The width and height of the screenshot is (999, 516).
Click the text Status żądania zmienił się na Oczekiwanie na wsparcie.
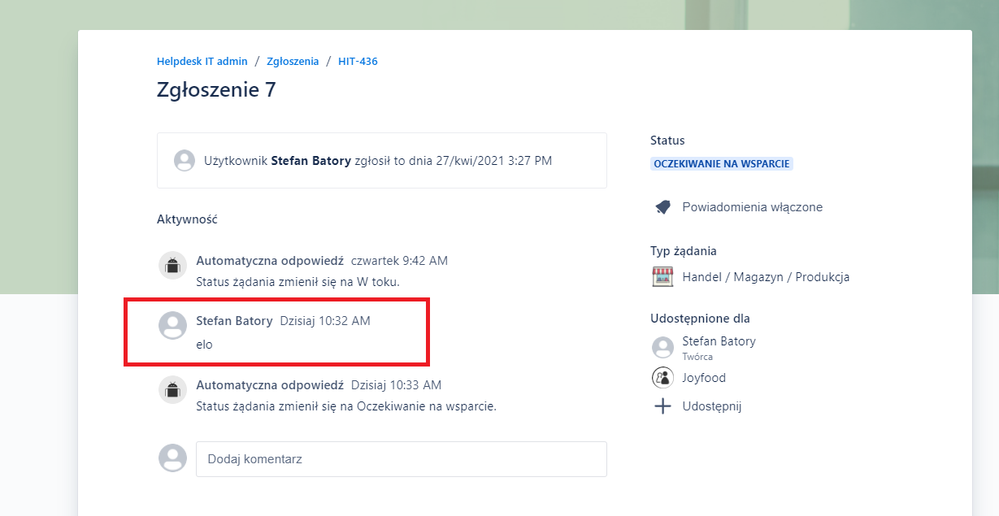346,406
